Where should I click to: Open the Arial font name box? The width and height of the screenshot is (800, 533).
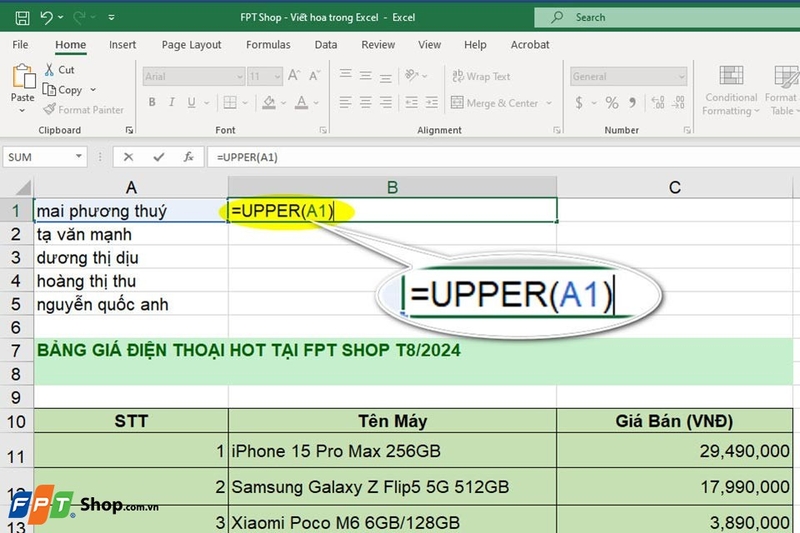[x=193, y=77]
